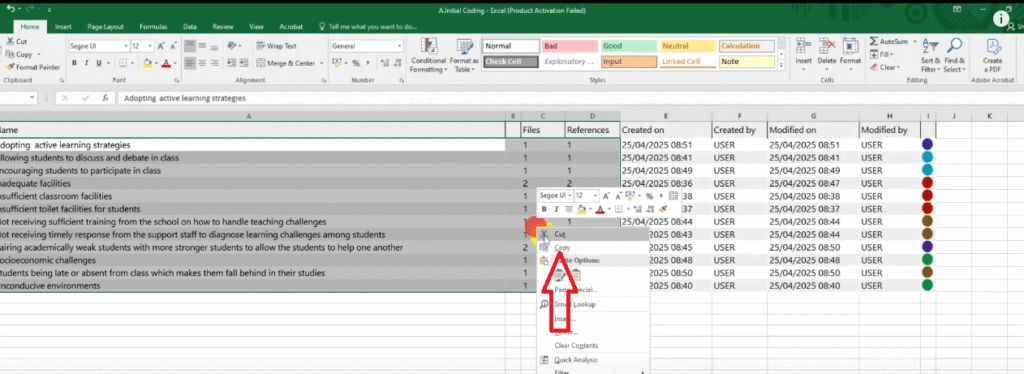Open the Name Box dropdown arrow
The image size is (1024, 374).
coord(33,98)
